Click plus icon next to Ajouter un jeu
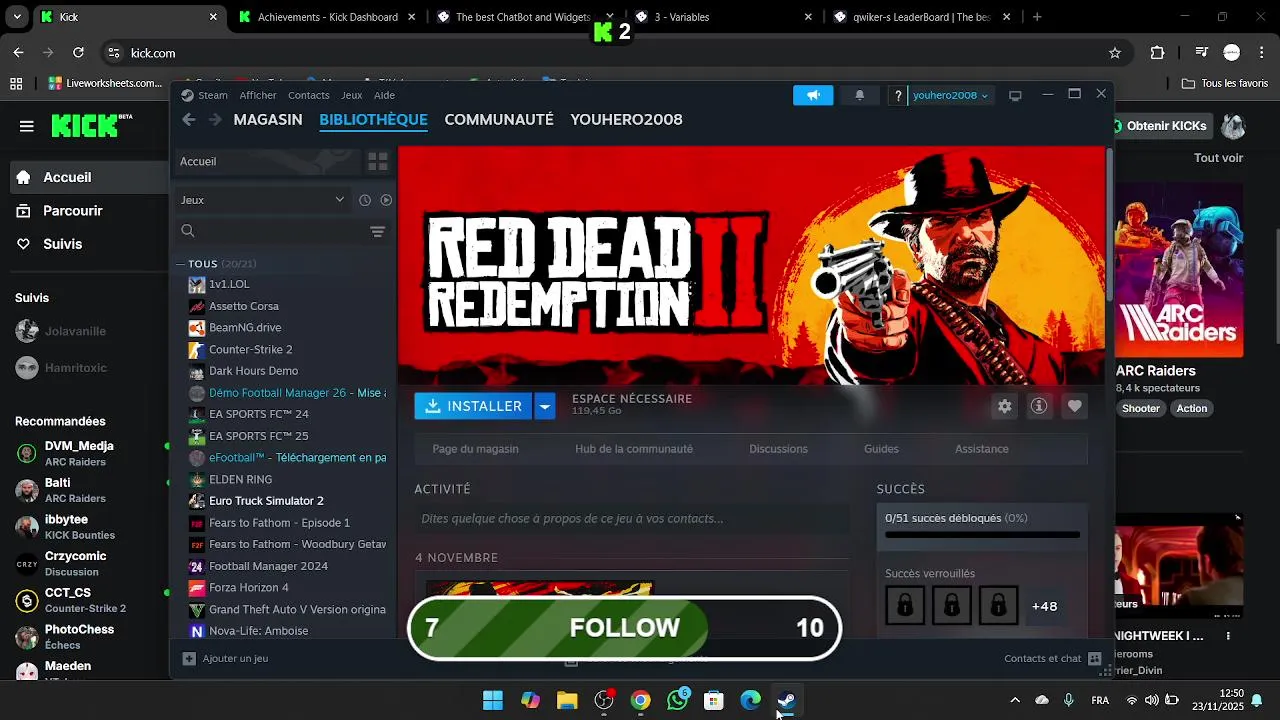 (x=189, y=659)
